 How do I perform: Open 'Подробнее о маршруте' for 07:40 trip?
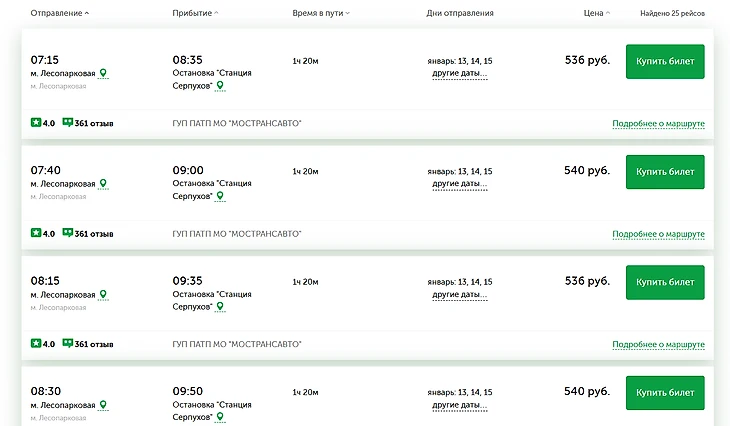coord(658,234)
